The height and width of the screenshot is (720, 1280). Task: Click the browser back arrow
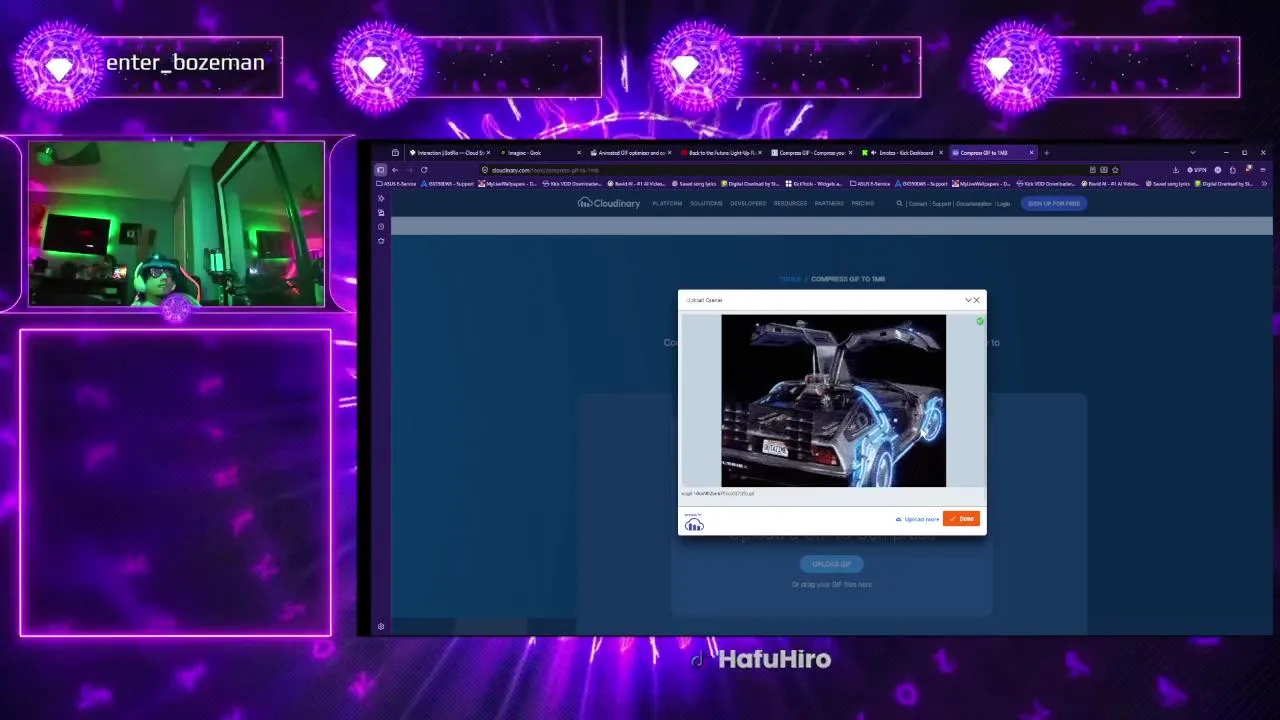394,170
